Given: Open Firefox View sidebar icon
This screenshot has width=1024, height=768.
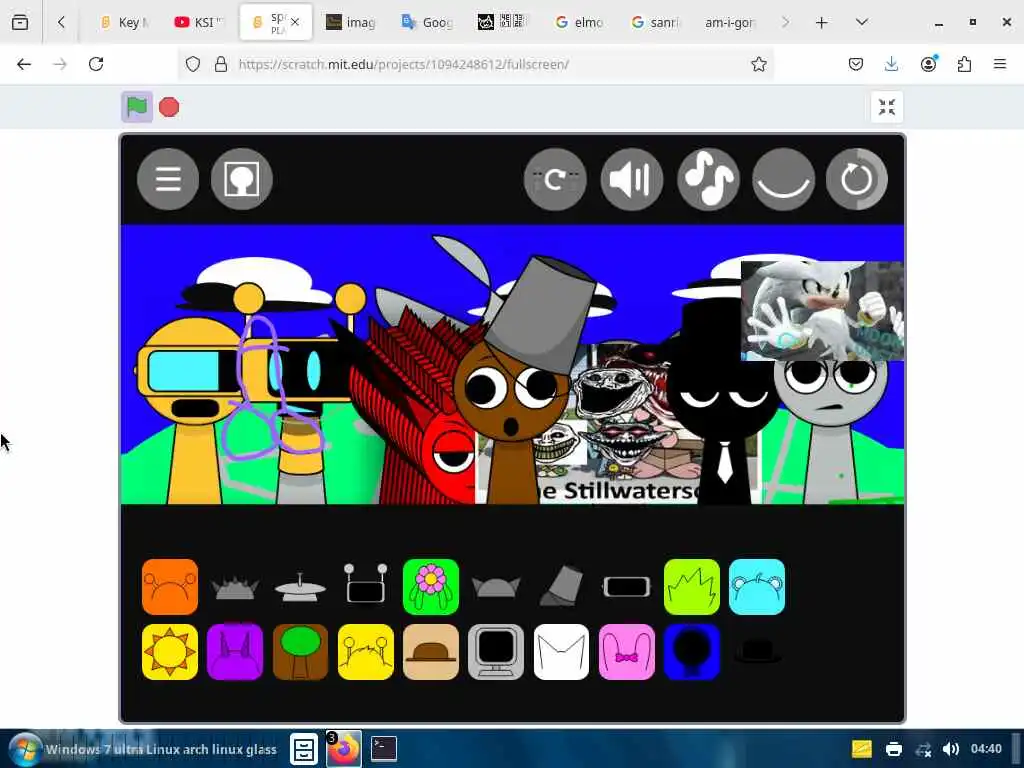Looking at the screenshot, I should pyautogui.click(x=20, y=22).
